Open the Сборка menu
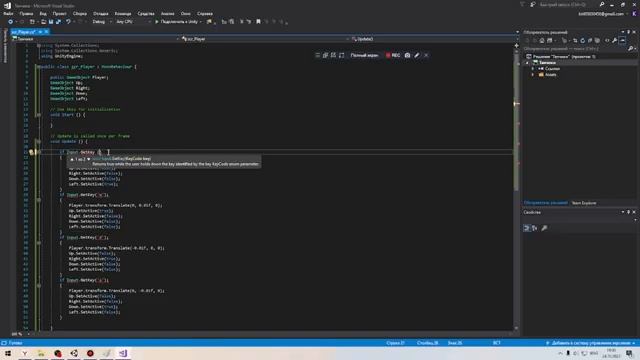 (x=80, y=13)
